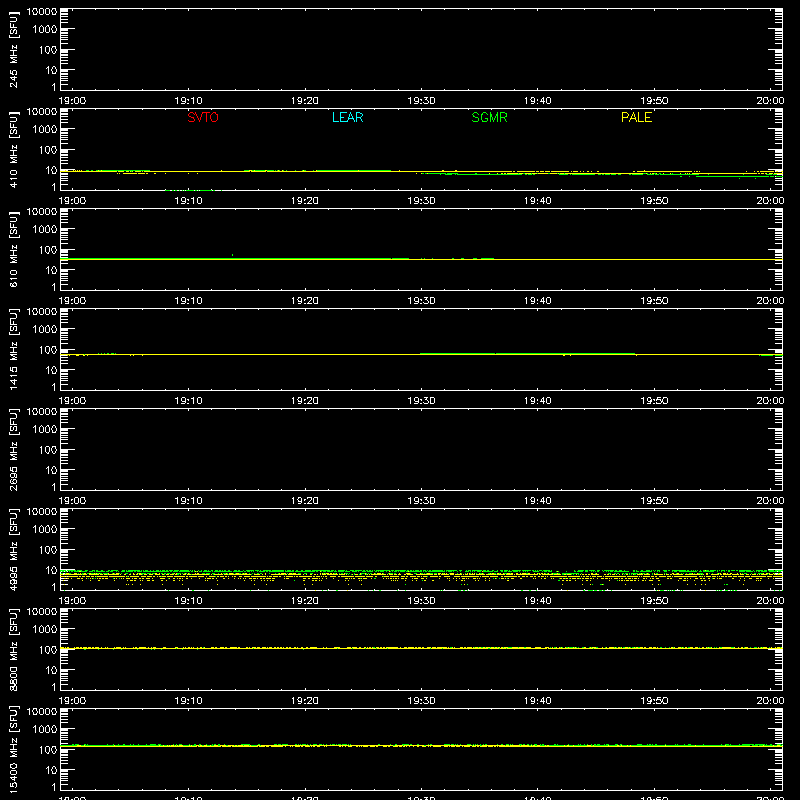
Task: Select the 4995 MHz [SFU] axis title
Action: (14, 549)
